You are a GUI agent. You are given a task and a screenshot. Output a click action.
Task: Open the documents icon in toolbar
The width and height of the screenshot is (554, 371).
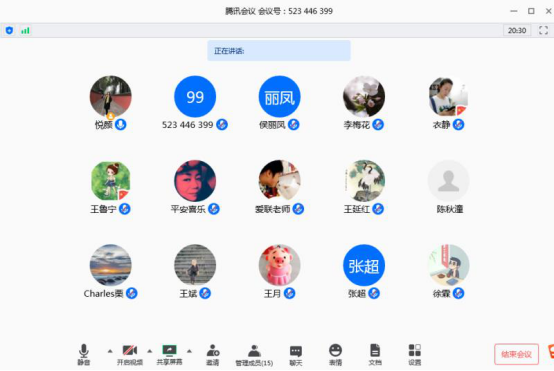[x=375, y=354]
